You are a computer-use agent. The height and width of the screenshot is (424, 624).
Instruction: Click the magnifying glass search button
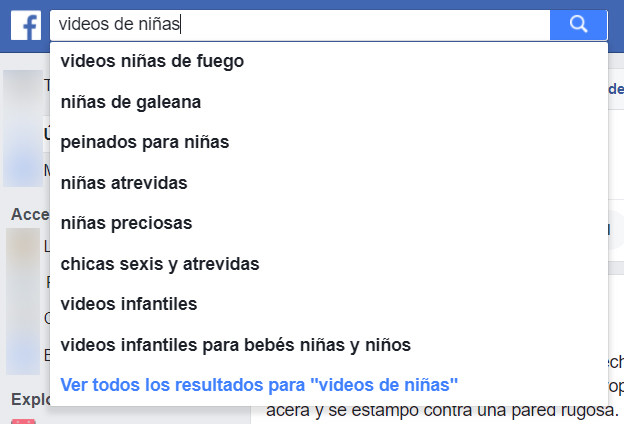tap(578, 25)
